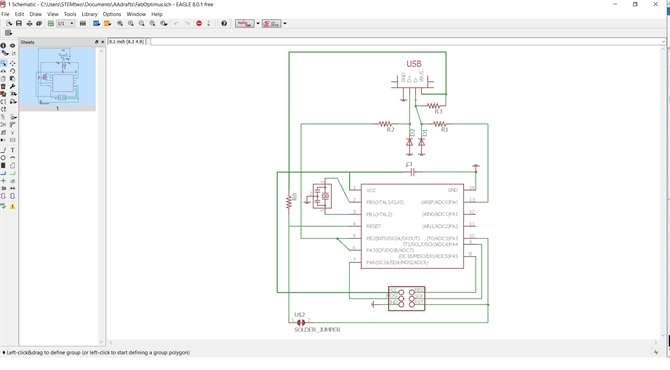
Task: Select the Move tool in the palette
Action: point(12,63)
